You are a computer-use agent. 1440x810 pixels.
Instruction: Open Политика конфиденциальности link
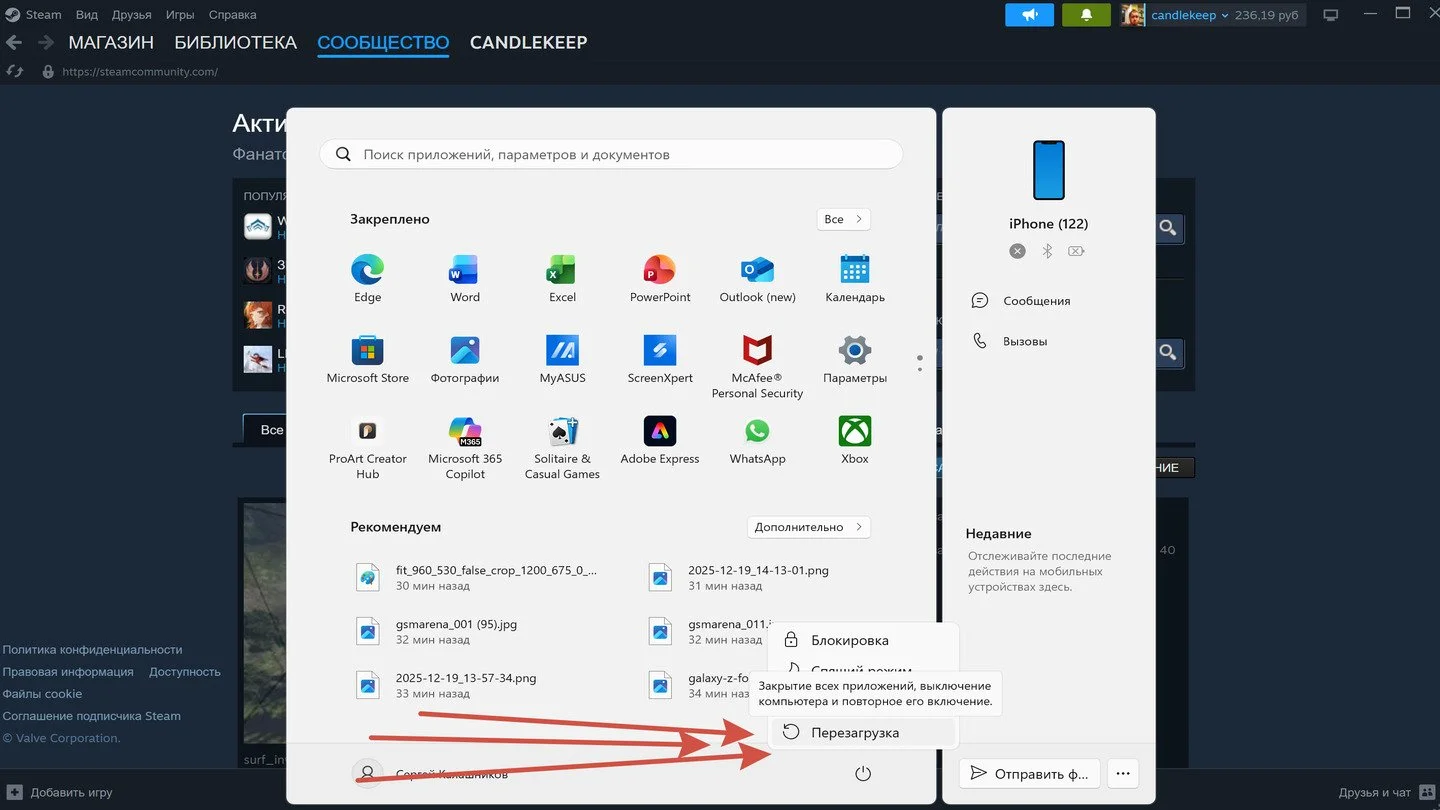92,650
